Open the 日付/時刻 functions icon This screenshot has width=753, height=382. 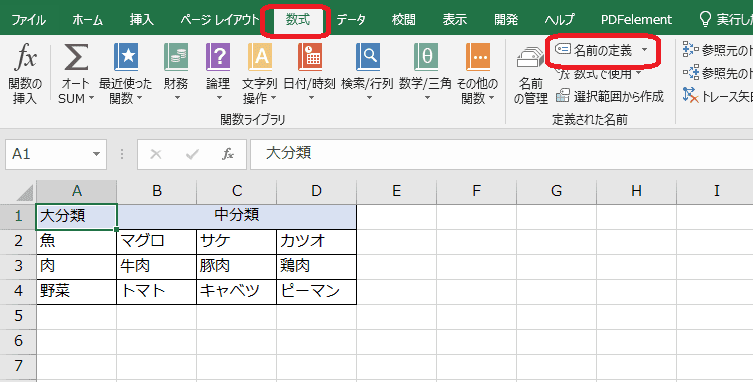click(310, 57)
